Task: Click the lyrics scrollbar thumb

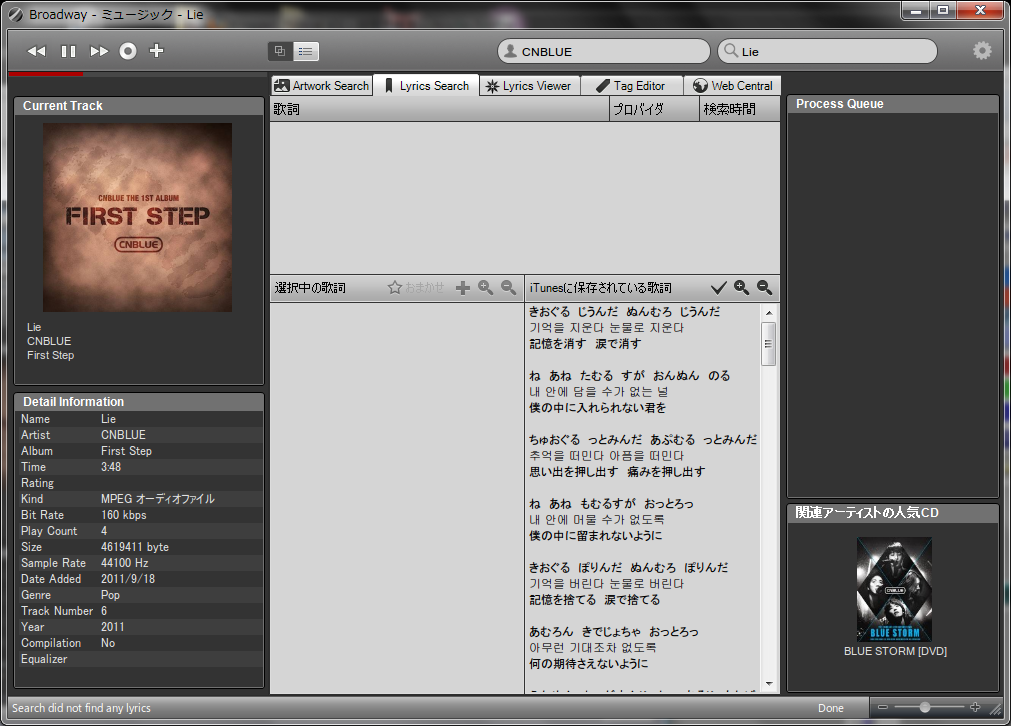Action: click(769, 344)
